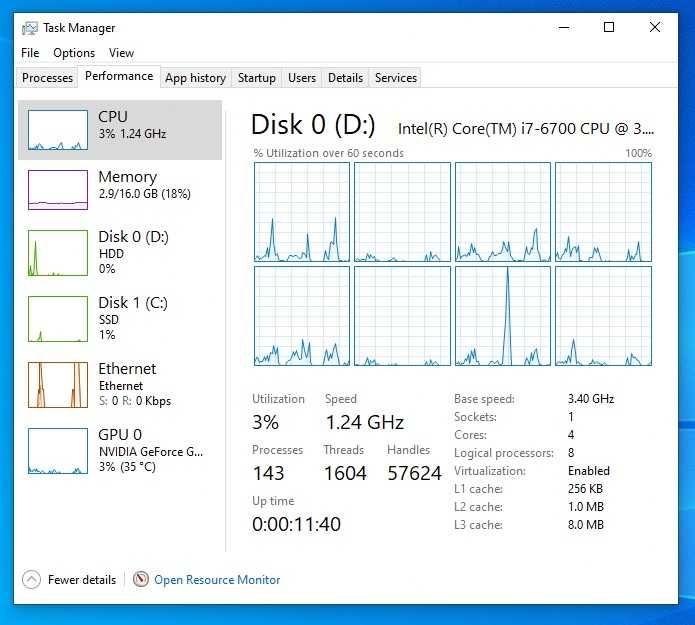The image size is (695, 625).
Task: Click the Speed value 1.24 GHz
Action: tap(365, 422)
